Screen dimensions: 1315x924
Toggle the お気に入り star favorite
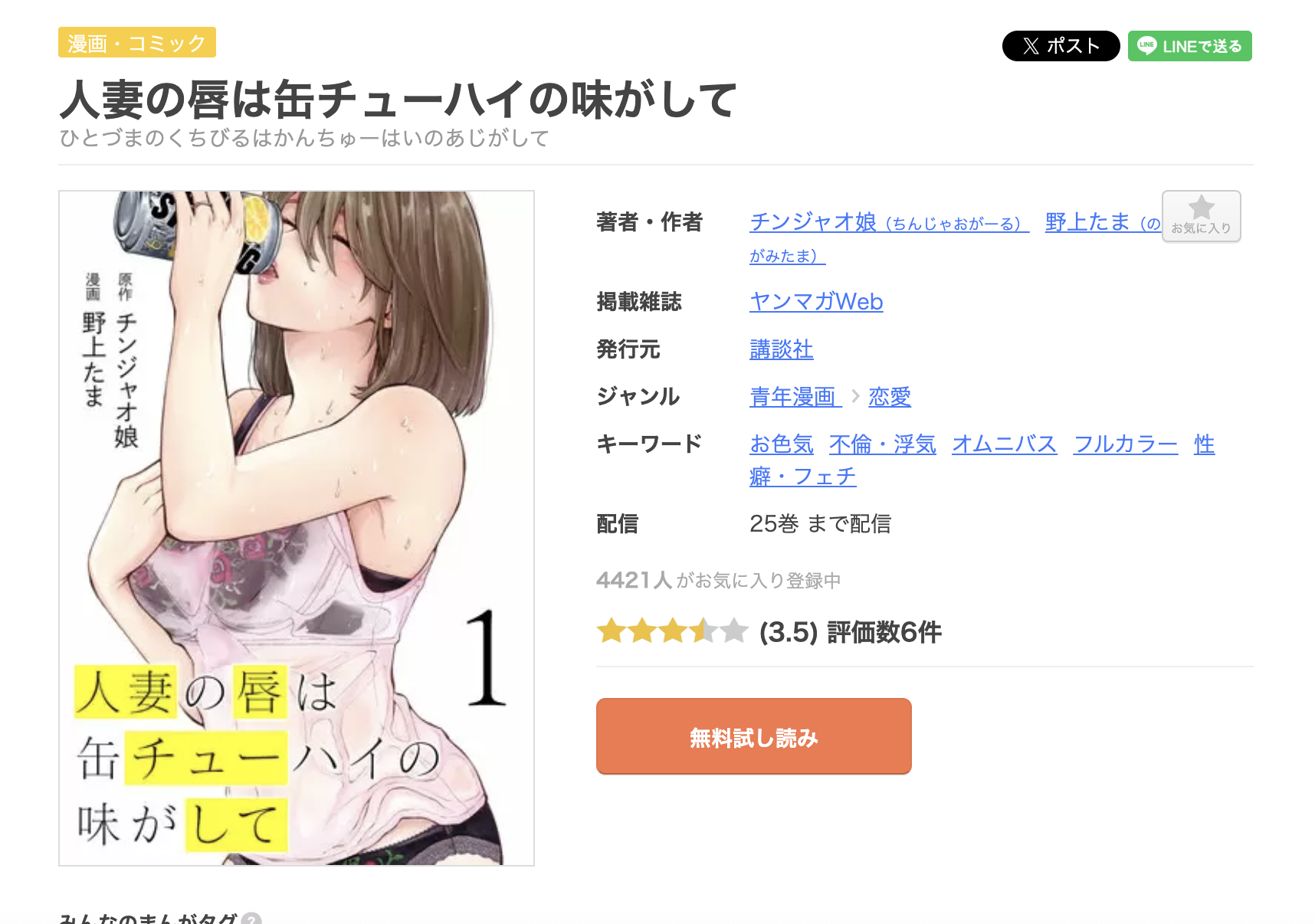1201,216
